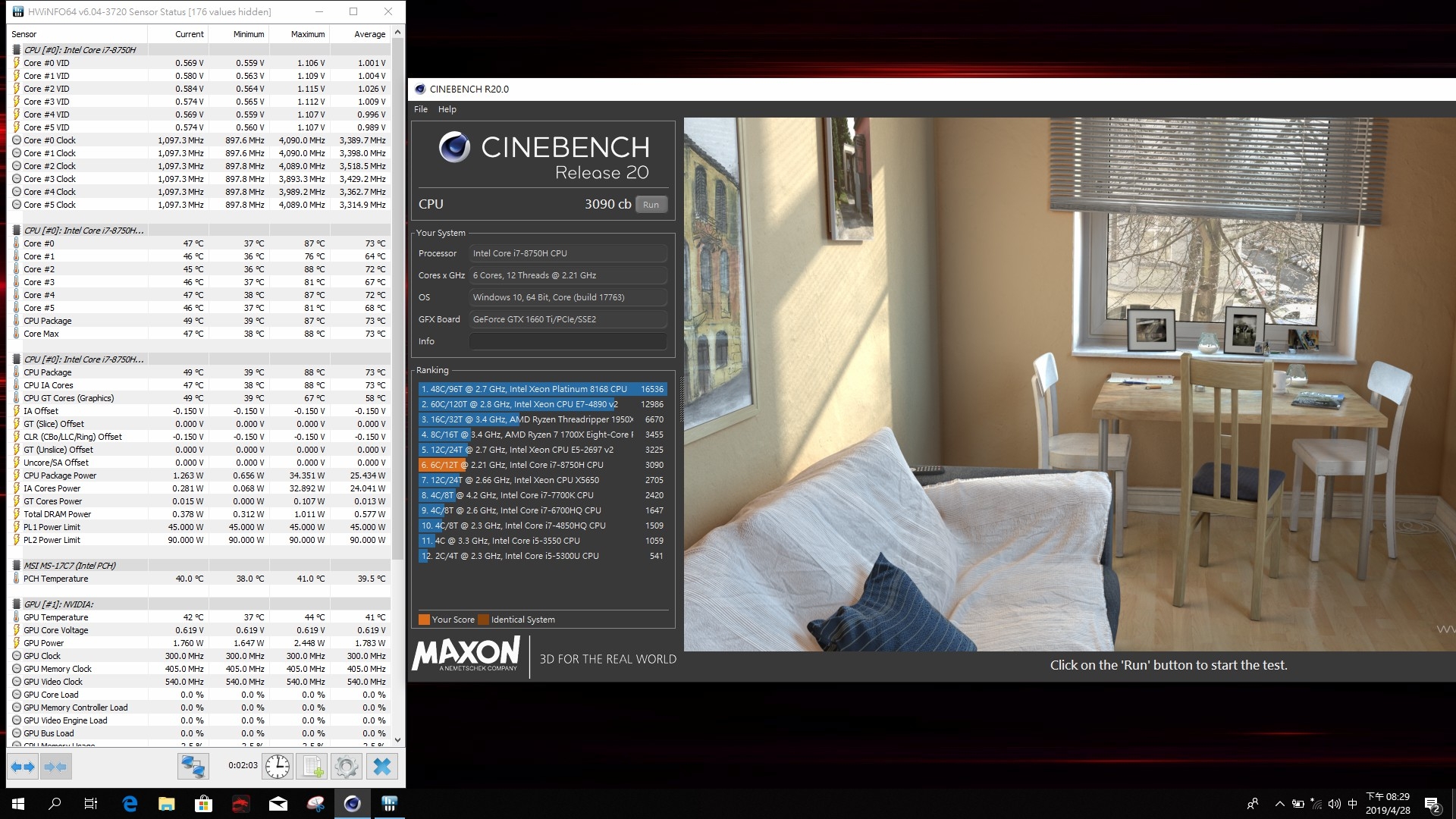Image resolution: width=1456 pixels, height=819 pixels.
Task: Select the CPU Package Power row
Action: [x=199, y=475]
